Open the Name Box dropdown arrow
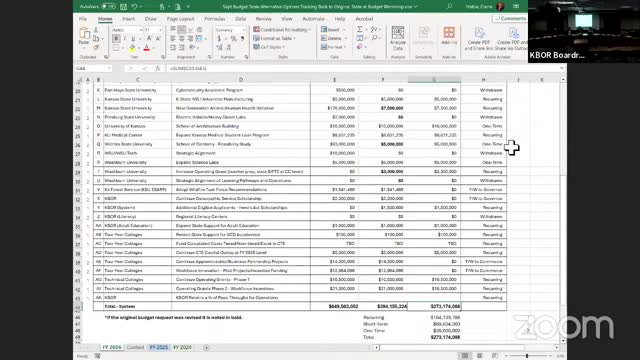Screen dimensions: 640x360 point(109,69)
